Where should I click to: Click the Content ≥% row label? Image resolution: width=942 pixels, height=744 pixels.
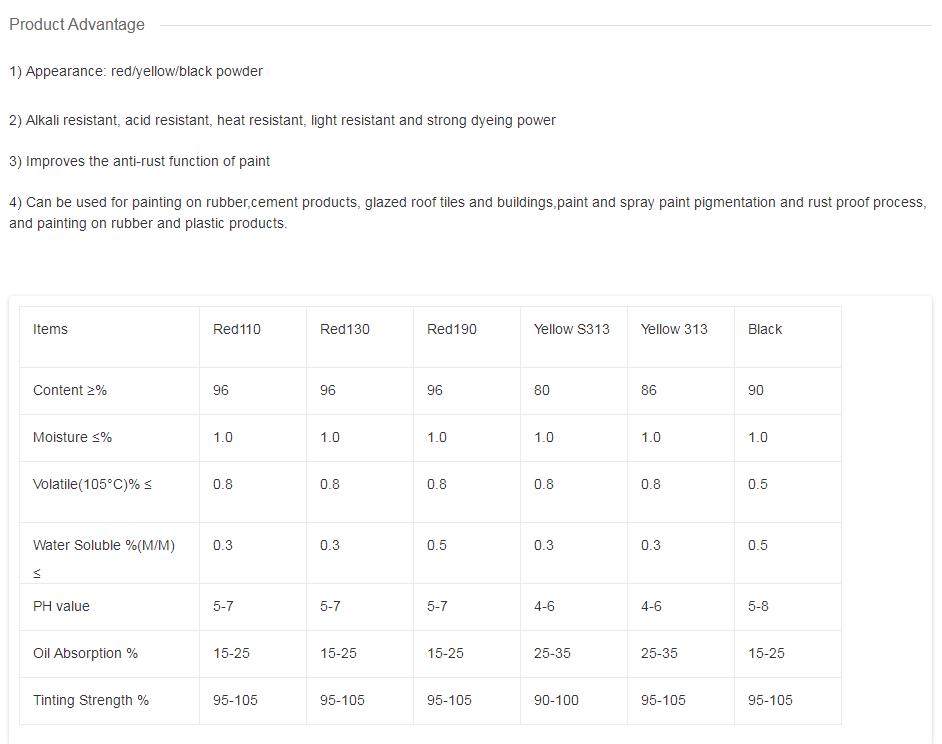point(70,390)
